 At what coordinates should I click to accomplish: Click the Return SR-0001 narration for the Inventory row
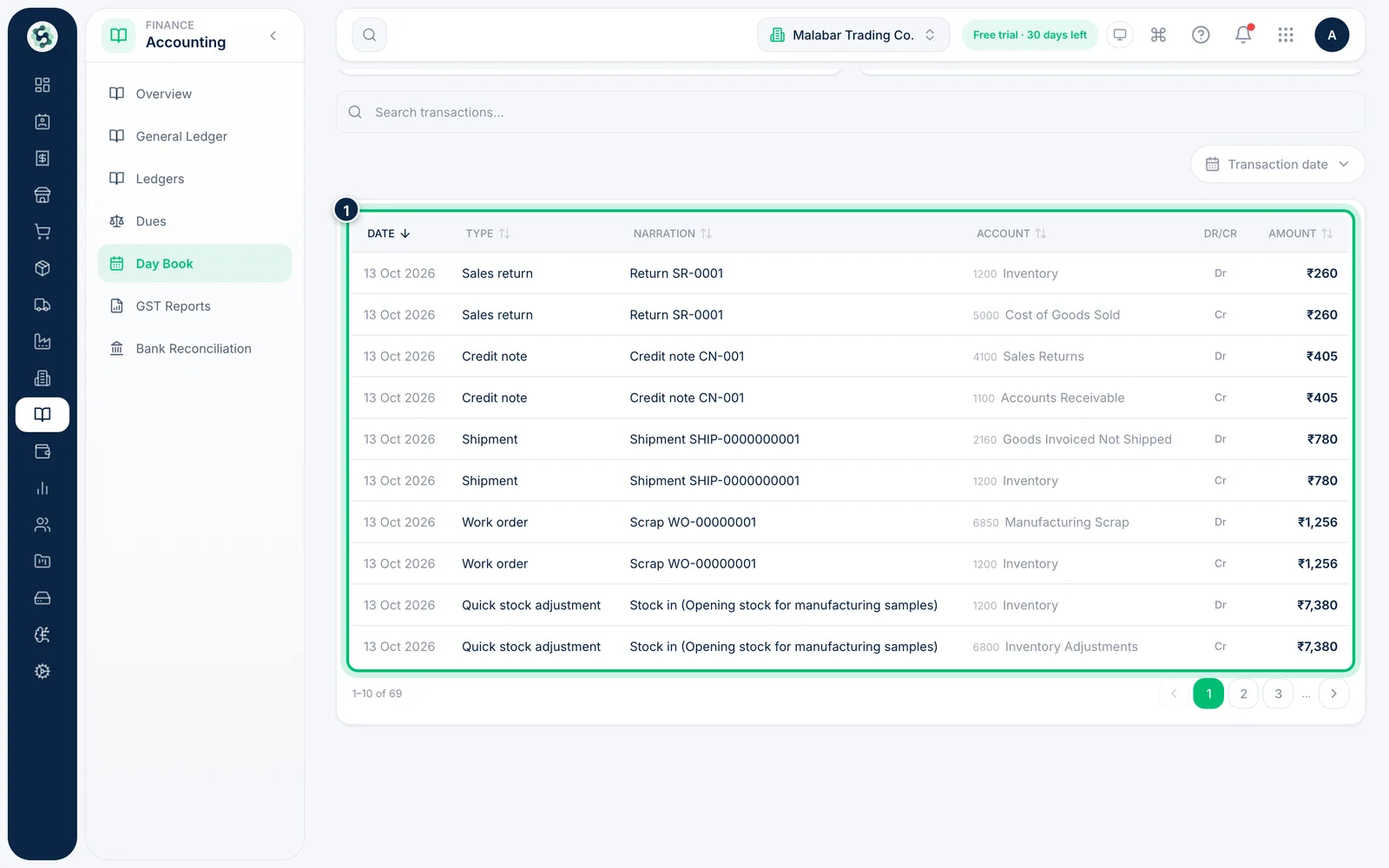(676, 273)
